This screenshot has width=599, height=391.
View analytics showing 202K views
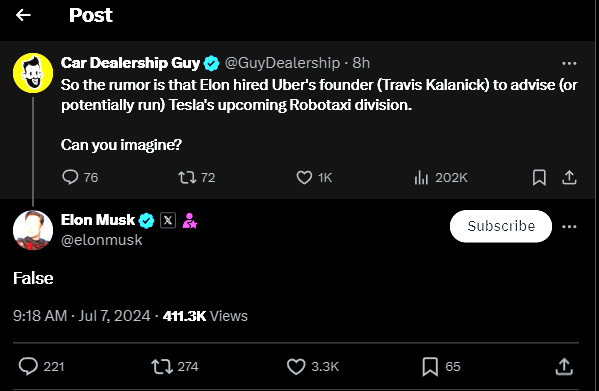click(x=440, y=178)
